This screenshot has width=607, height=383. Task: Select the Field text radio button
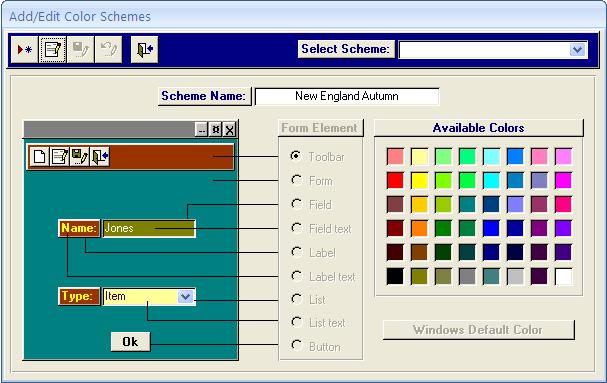click(x=296, y=228)
